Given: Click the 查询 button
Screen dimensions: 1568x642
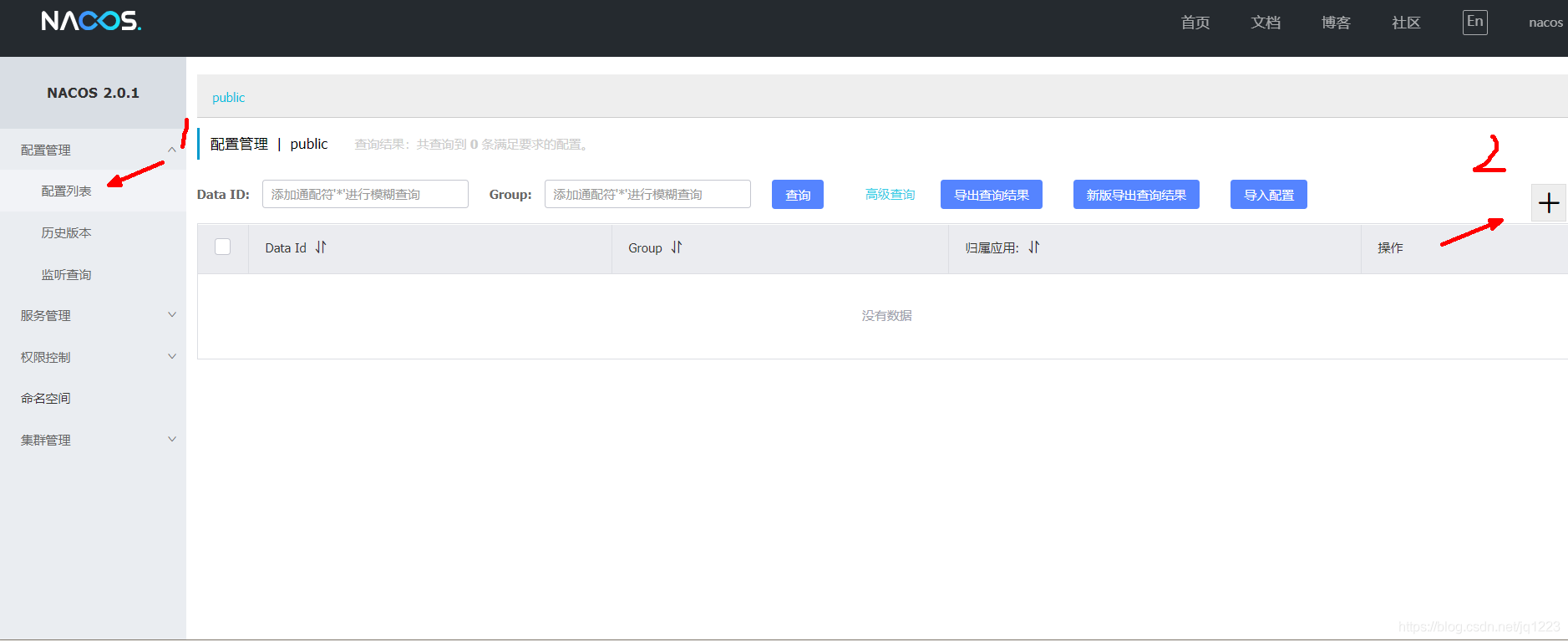Looking at the screenshot, I should 798,195.
